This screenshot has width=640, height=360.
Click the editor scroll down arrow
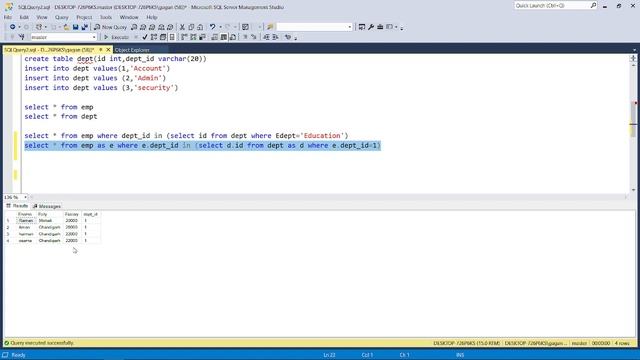coord(633,190)
